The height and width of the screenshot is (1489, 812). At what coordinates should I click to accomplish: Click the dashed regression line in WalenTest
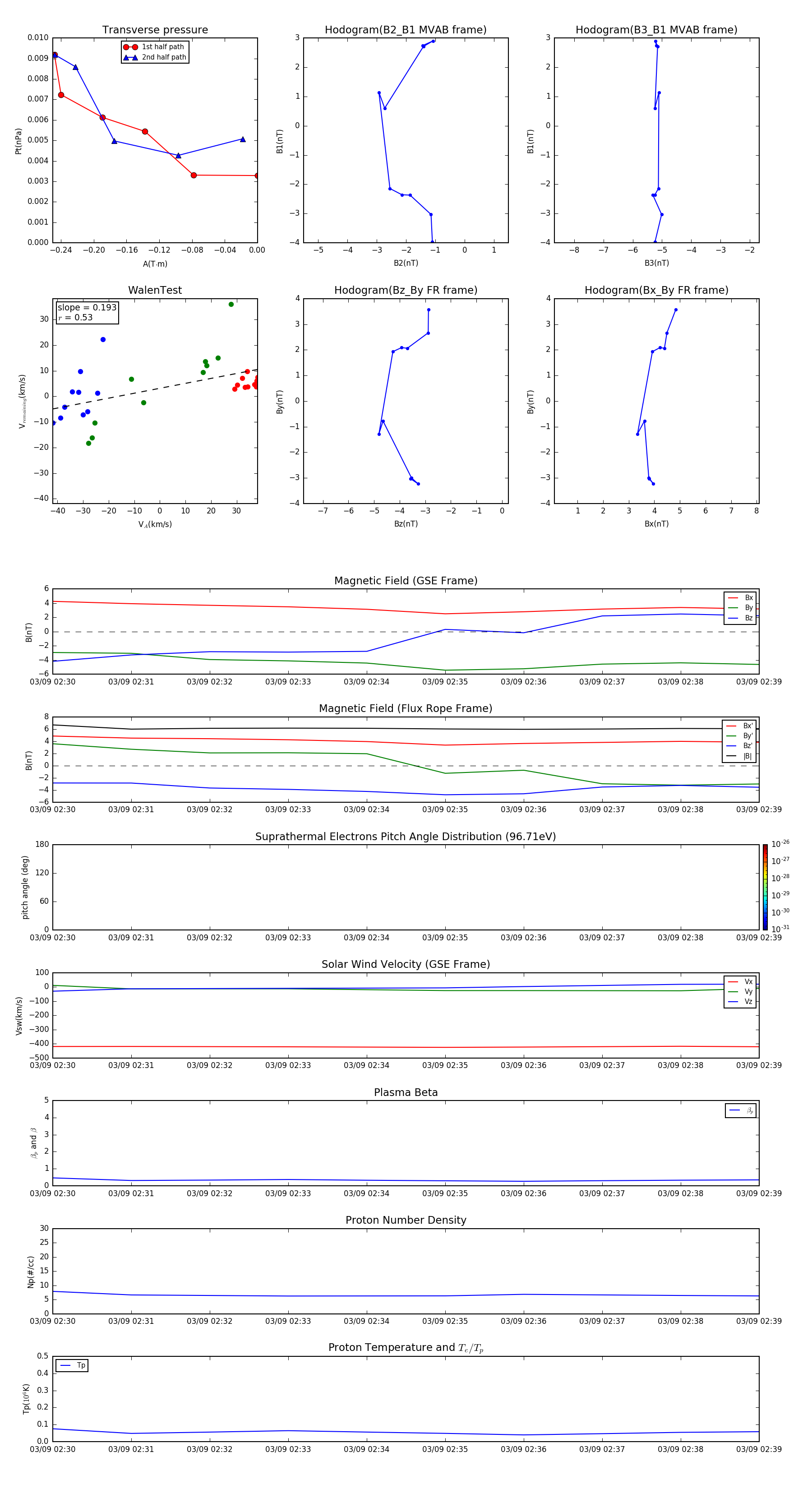pyautogui.click(x=155, y=389)
